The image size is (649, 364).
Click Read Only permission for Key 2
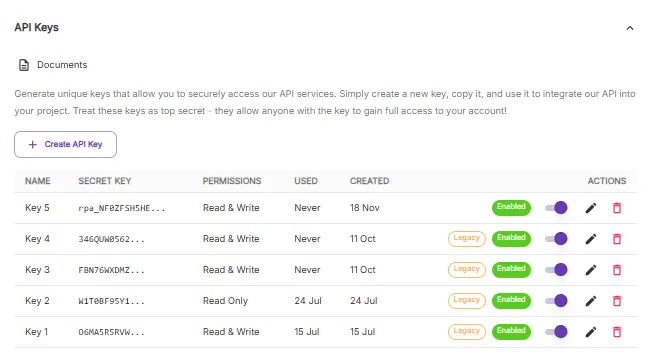(226, 301)
